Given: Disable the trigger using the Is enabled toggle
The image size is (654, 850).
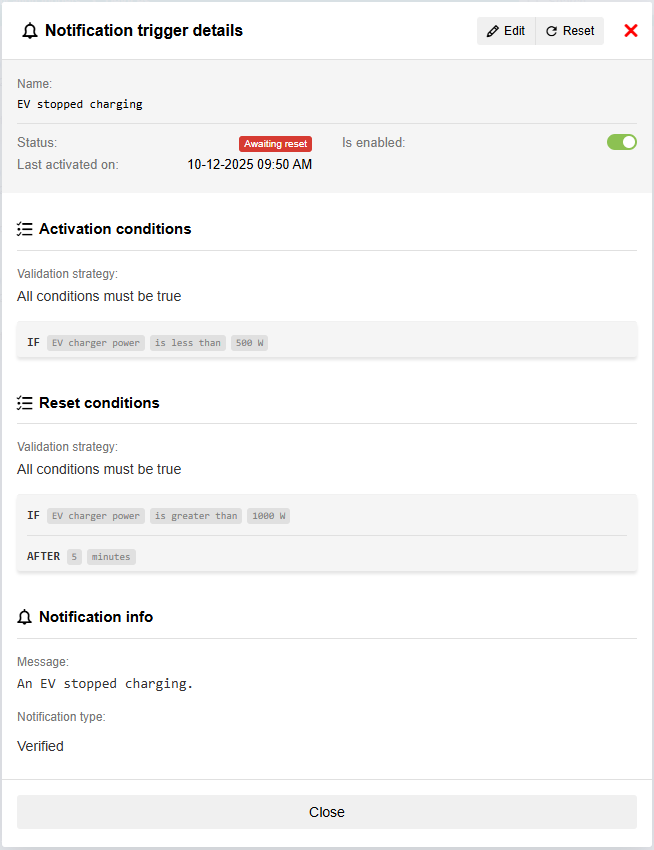Looking at the screenshot, I should [x=621, y=142].
